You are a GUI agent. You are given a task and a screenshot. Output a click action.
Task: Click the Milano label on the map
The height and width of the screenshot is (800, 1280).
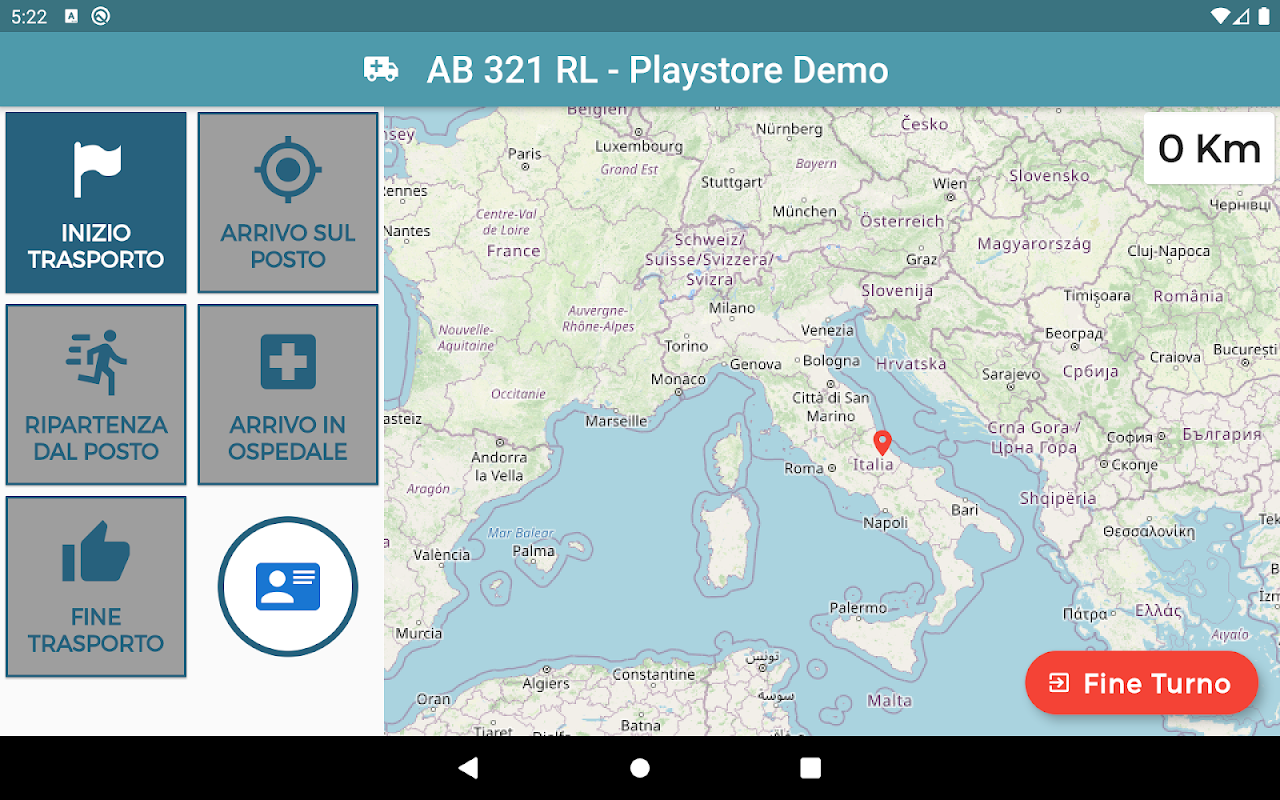(x=732, y=308)
